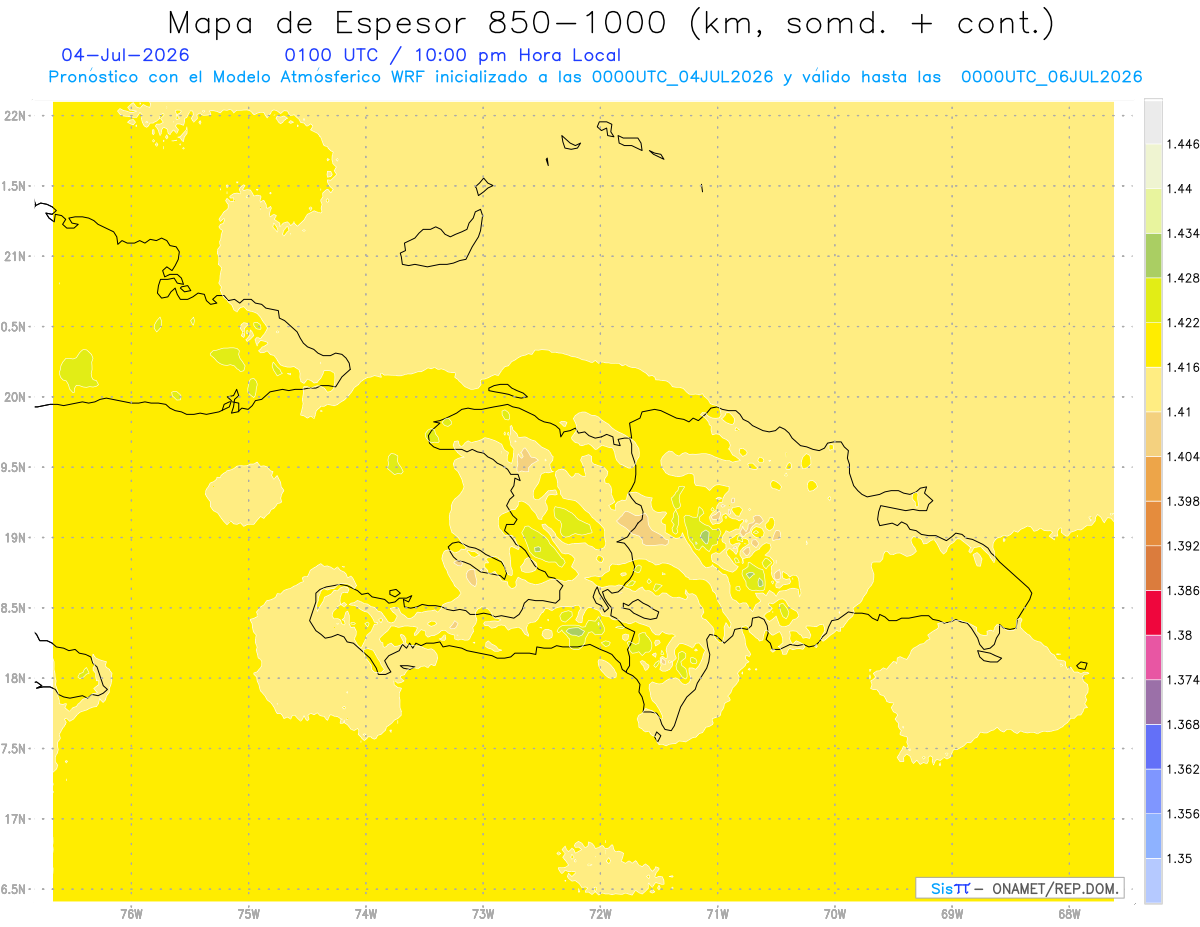Click the "73W" longitude label
The height and width of the screenshot is (927, 1200).
tap(483, 914)
